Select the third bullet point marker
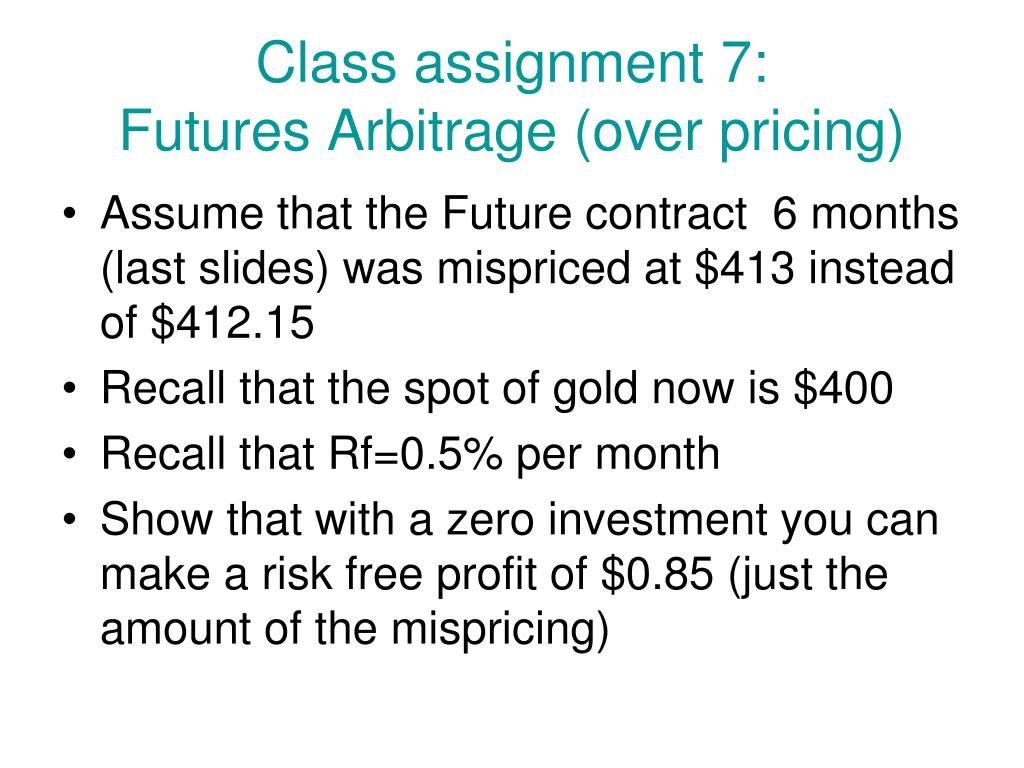 [x=69, y=455]
